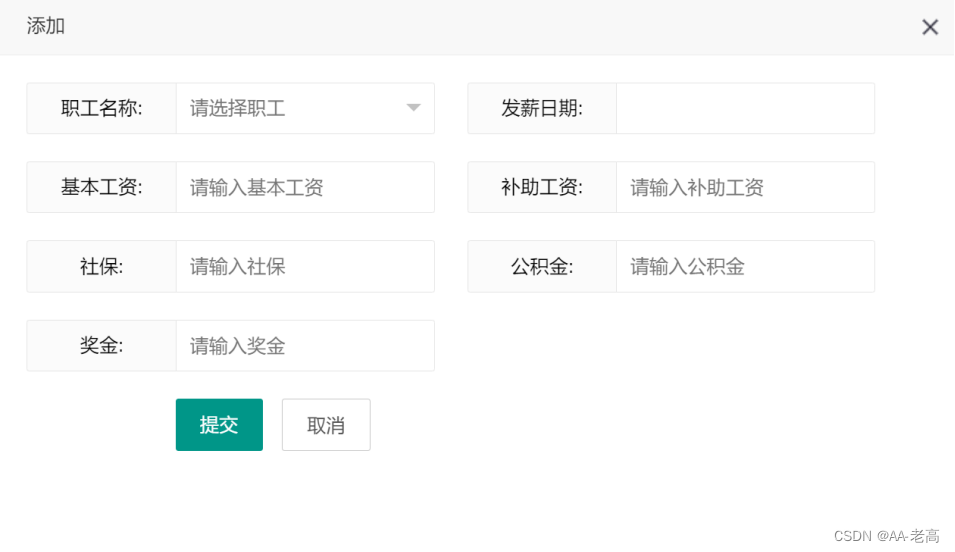This screenshot has width=955, height=552.
Task: Click the 社保: label
Action: [102, 266]
